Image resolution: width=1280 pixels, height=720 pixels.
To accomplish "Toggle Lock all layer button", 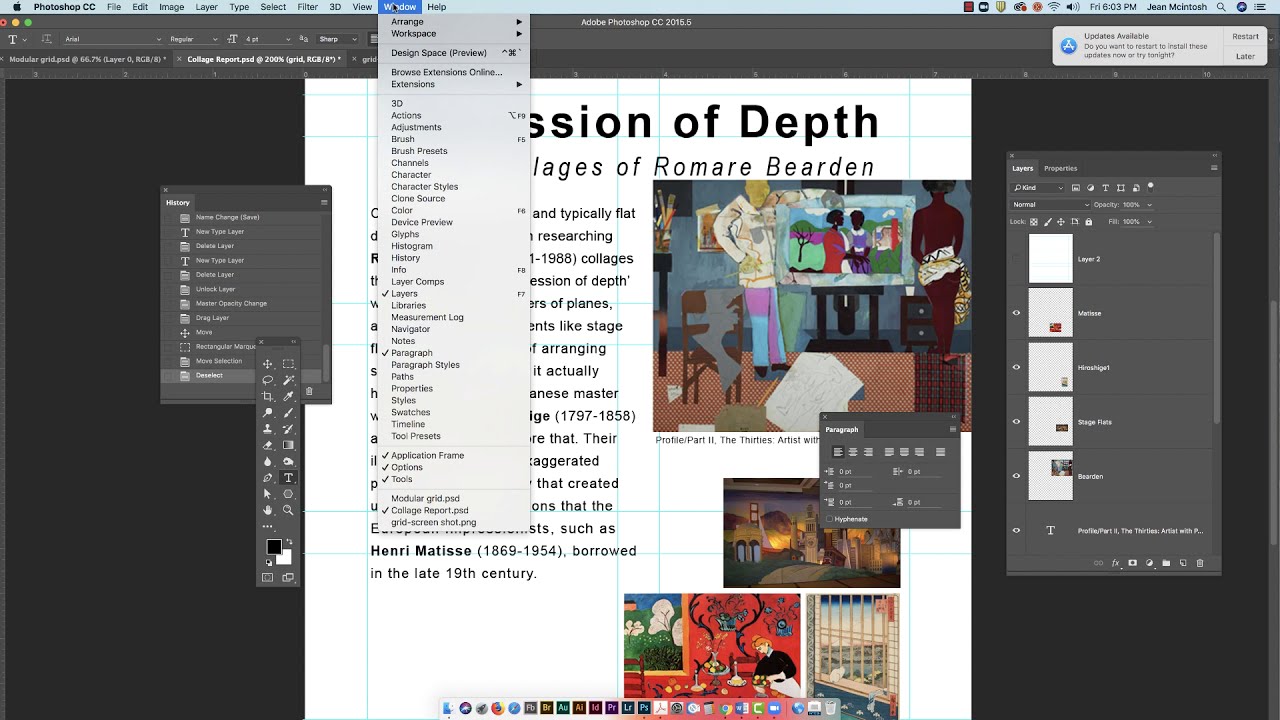I will pyautogui.click(x=1089, y=221).
